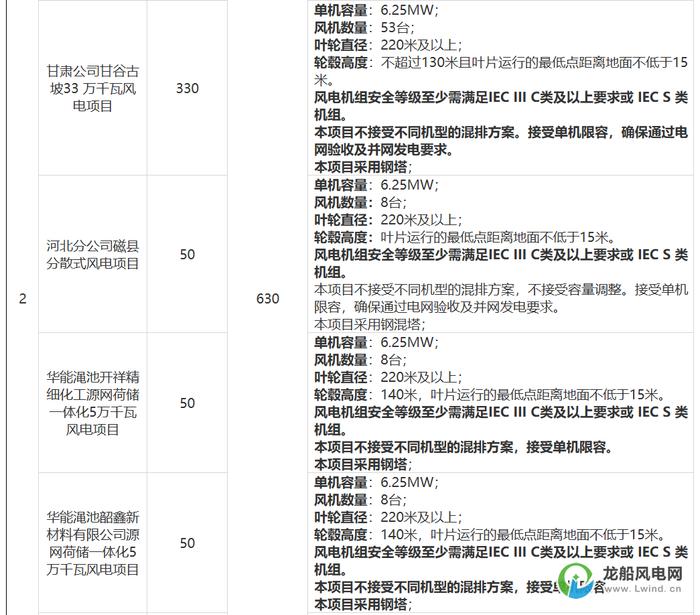This screenshot has height=615, width=700.
Task: Click 单机容量: 6.25MW in 开祥 row
Action: tap(376, 342)
